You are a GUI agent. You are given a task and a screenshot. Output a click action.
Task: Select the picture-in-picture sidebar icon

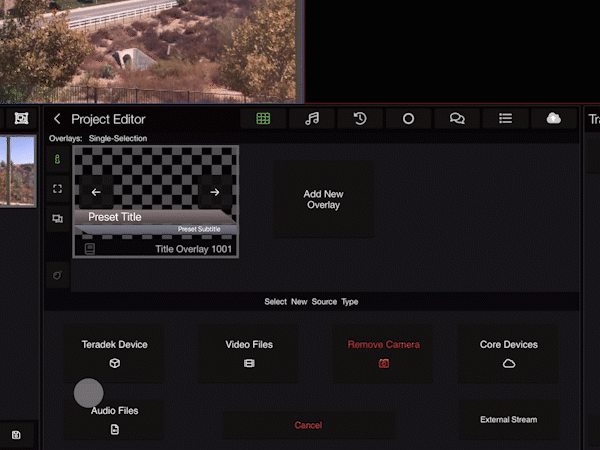pyautogui.click(x=57, y=218)
